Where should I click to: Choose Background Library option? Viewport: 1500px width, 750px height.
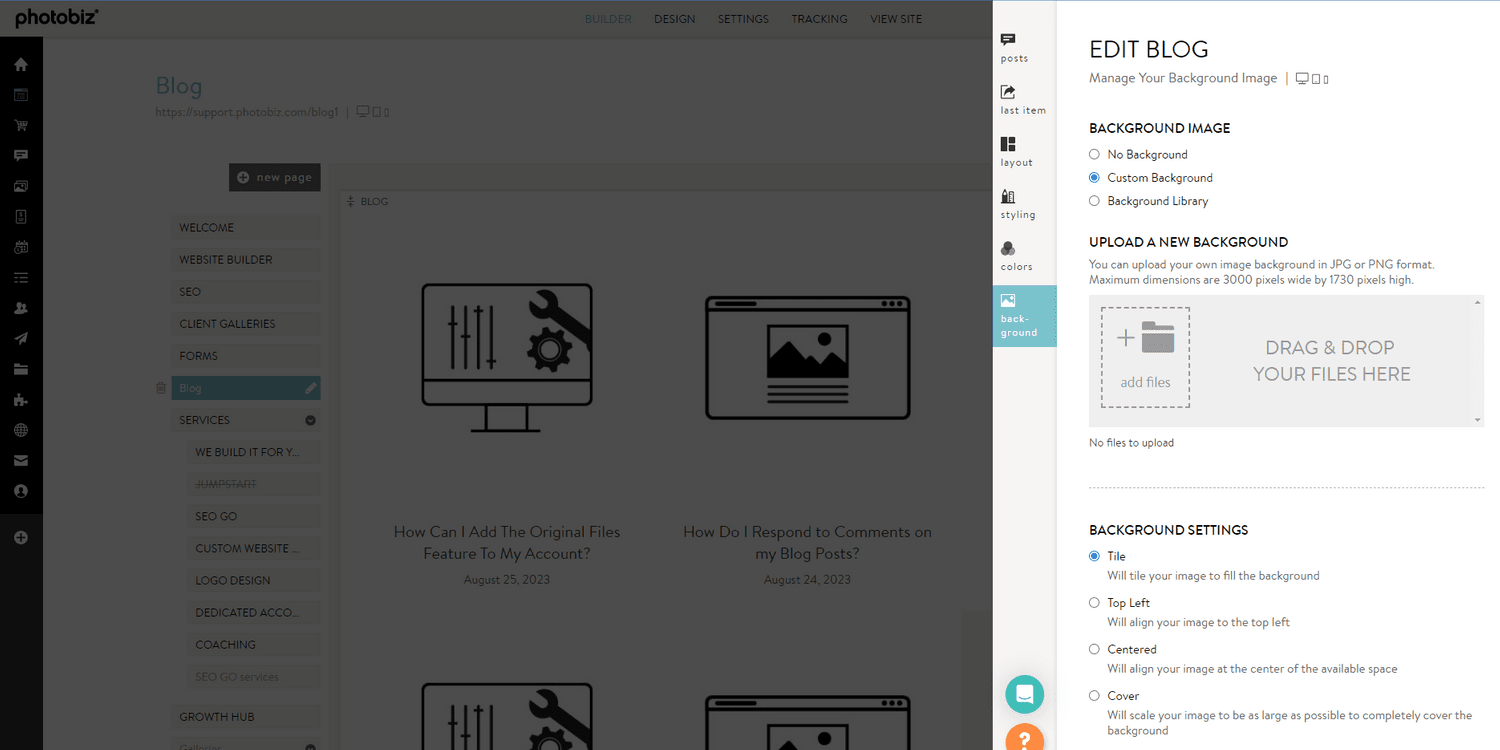click(1094, 200)
